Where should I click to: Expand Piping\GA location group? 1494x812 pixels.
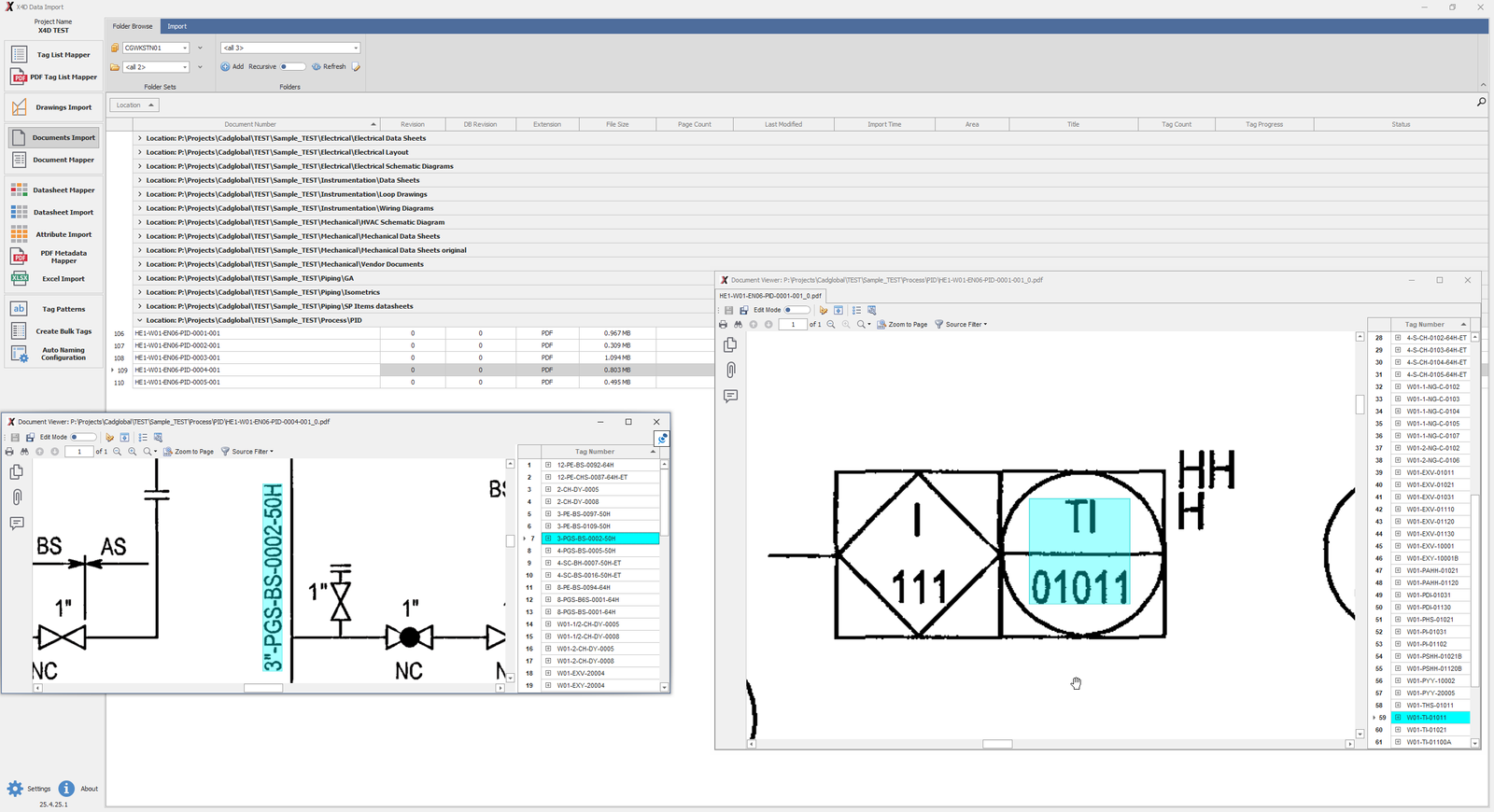click(140, 278)
